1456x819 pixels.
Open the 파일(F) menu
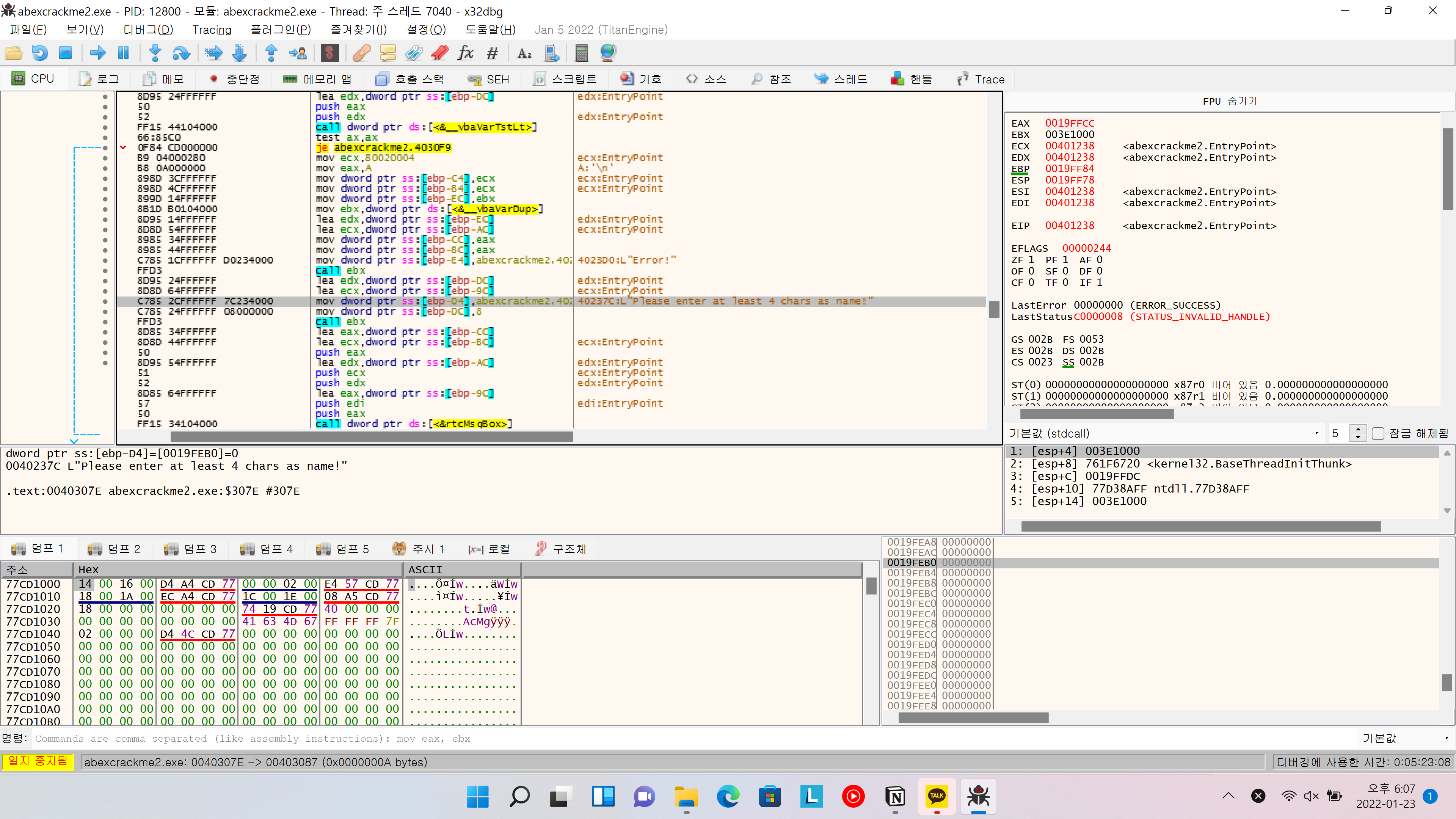[x=29, y=30]
